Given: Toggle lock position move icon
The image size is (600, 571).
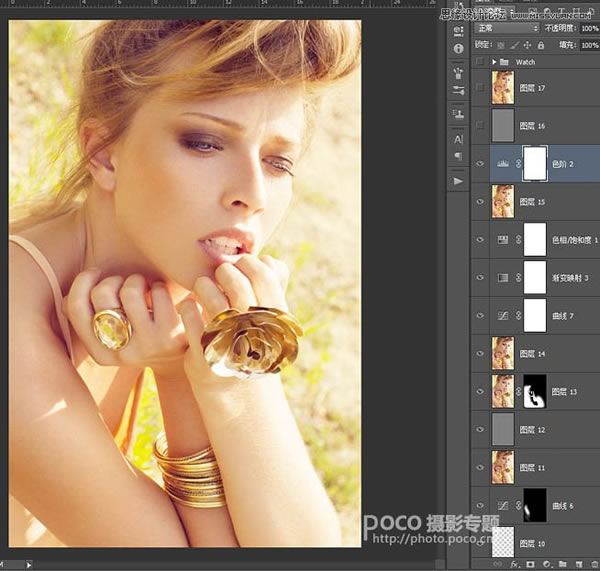Looking at the screenshot, I should tap(527, 46).
